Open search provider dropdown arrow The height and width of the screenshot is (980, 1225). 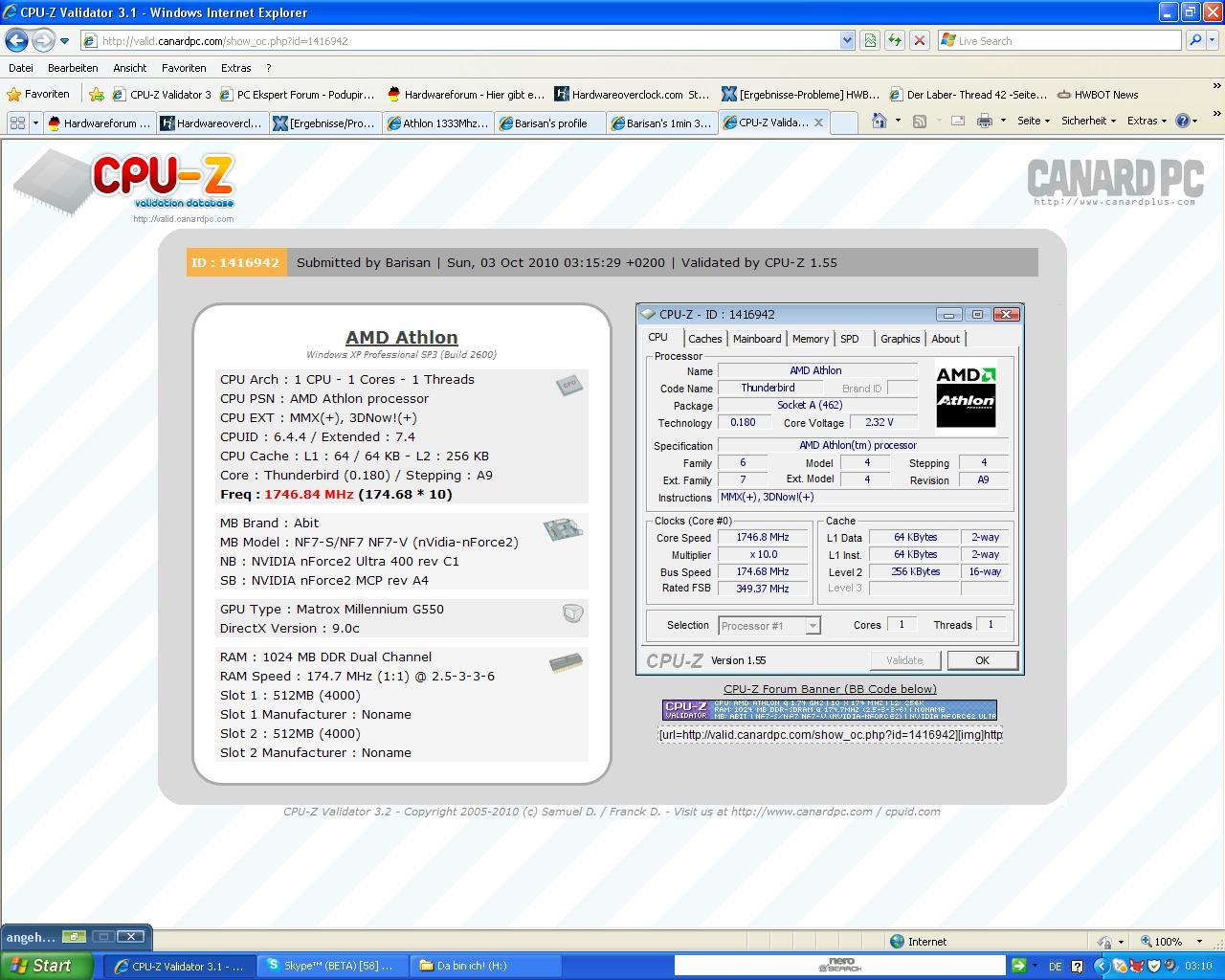click(1214, 40)
